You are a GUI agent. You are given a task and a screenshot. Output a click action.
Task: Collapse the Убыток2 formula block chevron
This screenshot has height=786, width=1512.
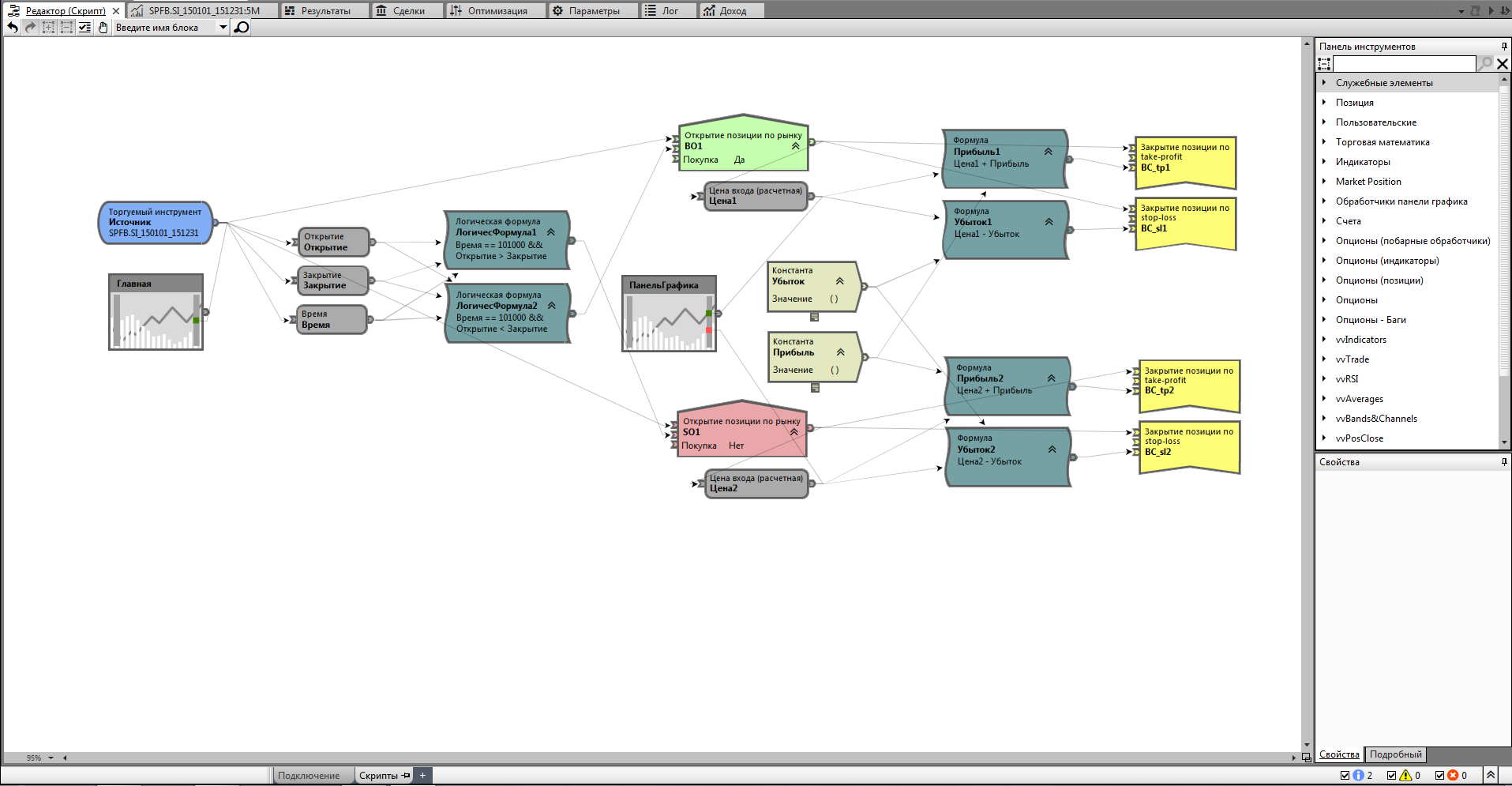pyautogui.click(x=1052, y=449)
